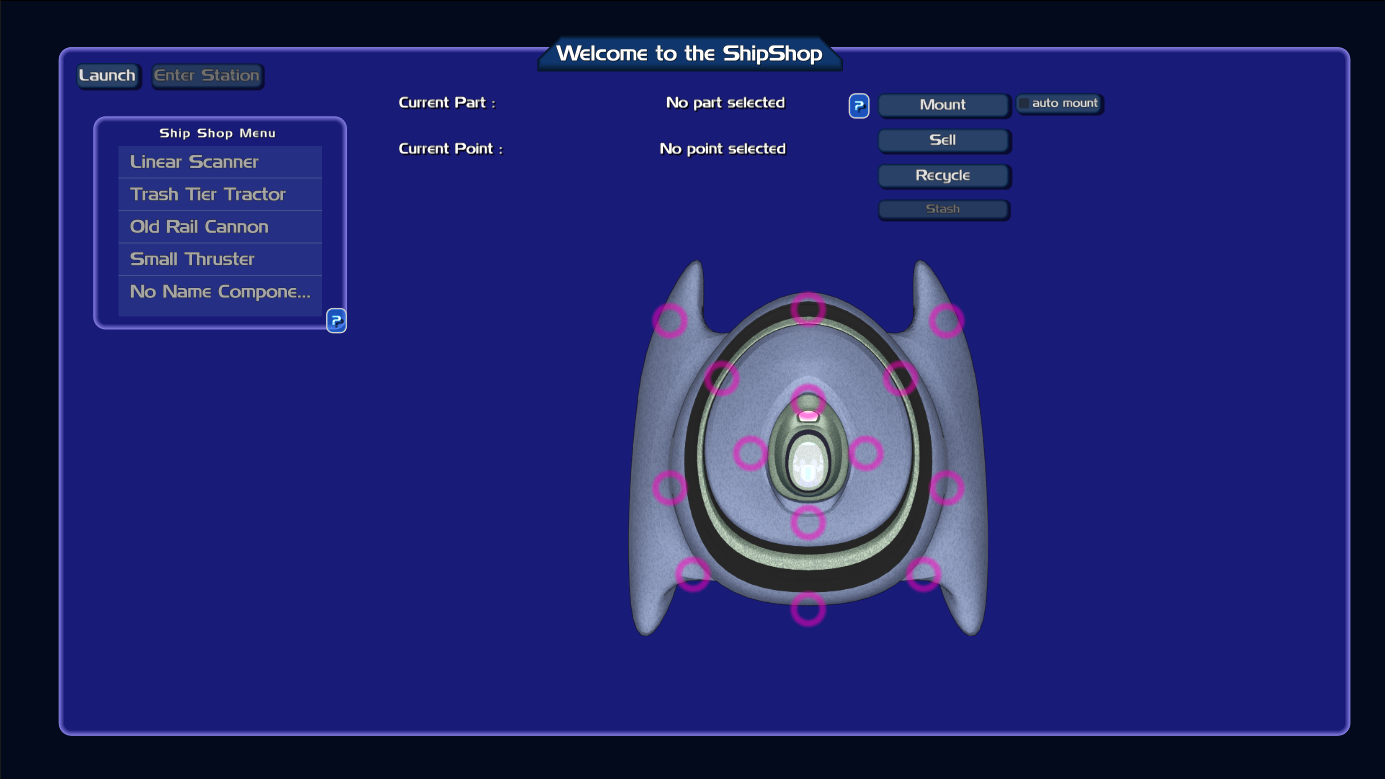
Task: Pick Old Rail Cannon from the list
Action: [220, 227]
